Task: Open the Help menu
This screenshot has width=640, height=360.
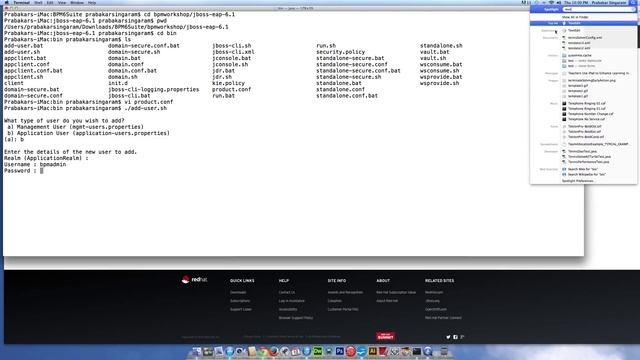Action: coord(92,2)
